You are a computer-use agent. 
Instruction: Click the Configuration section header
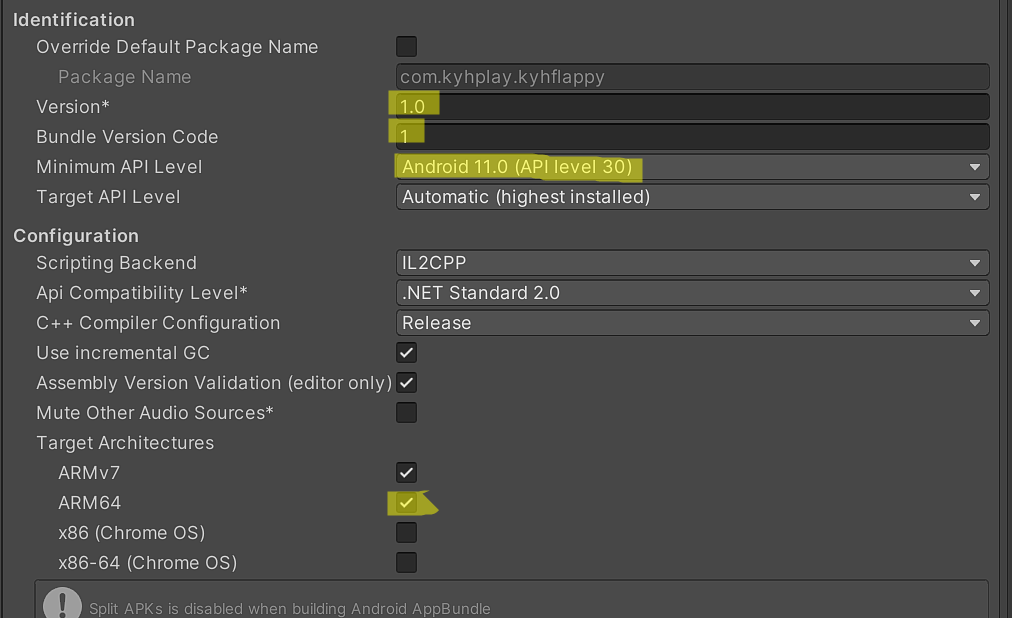(x=76, y=236)
